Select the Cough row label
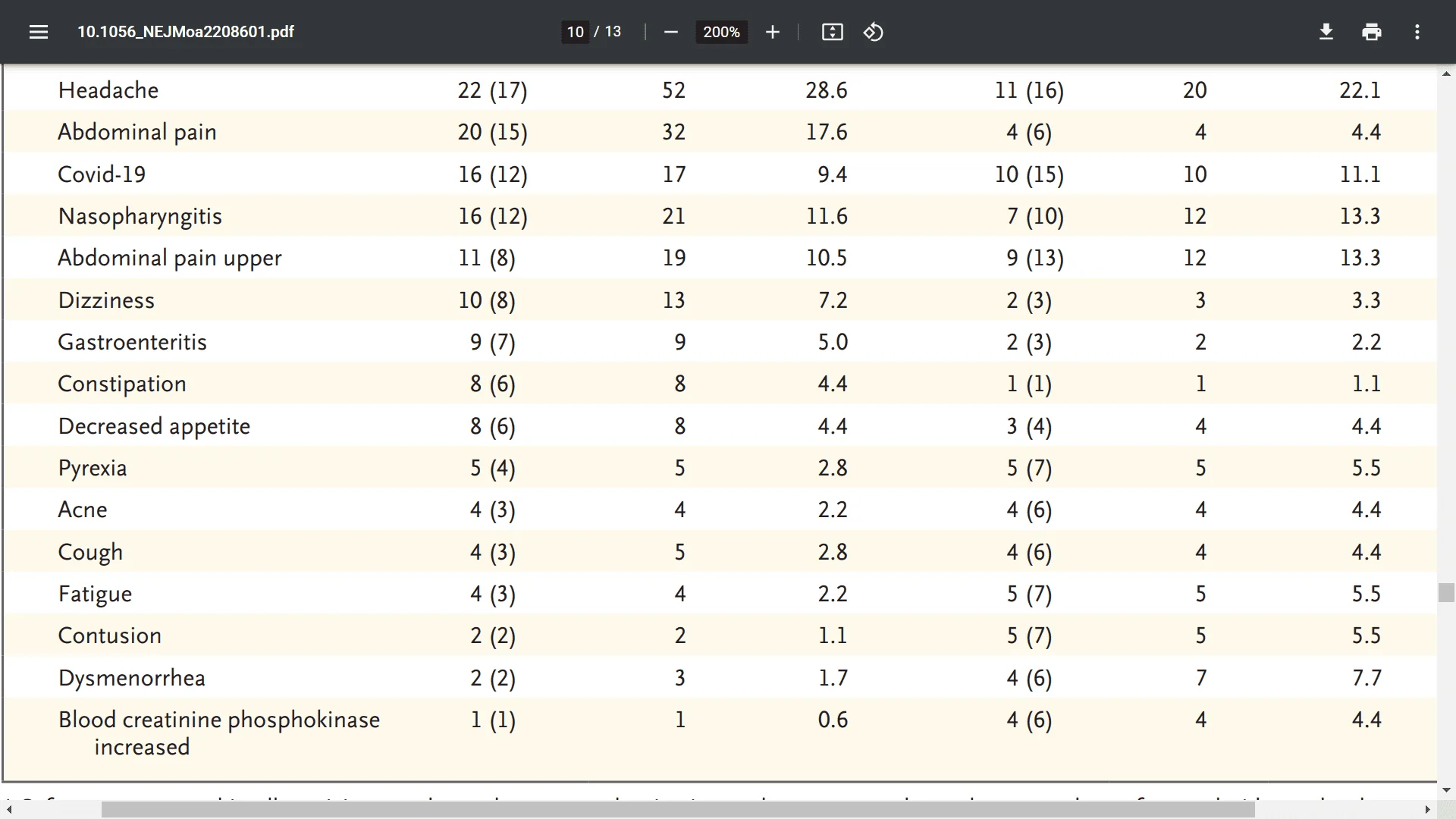 click(90, 552)
